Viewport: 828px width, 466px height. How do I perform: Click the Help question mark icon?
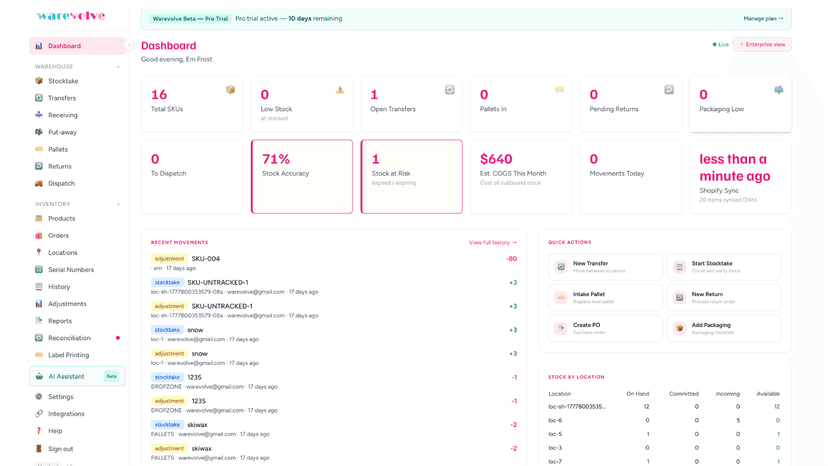(39, 431)
